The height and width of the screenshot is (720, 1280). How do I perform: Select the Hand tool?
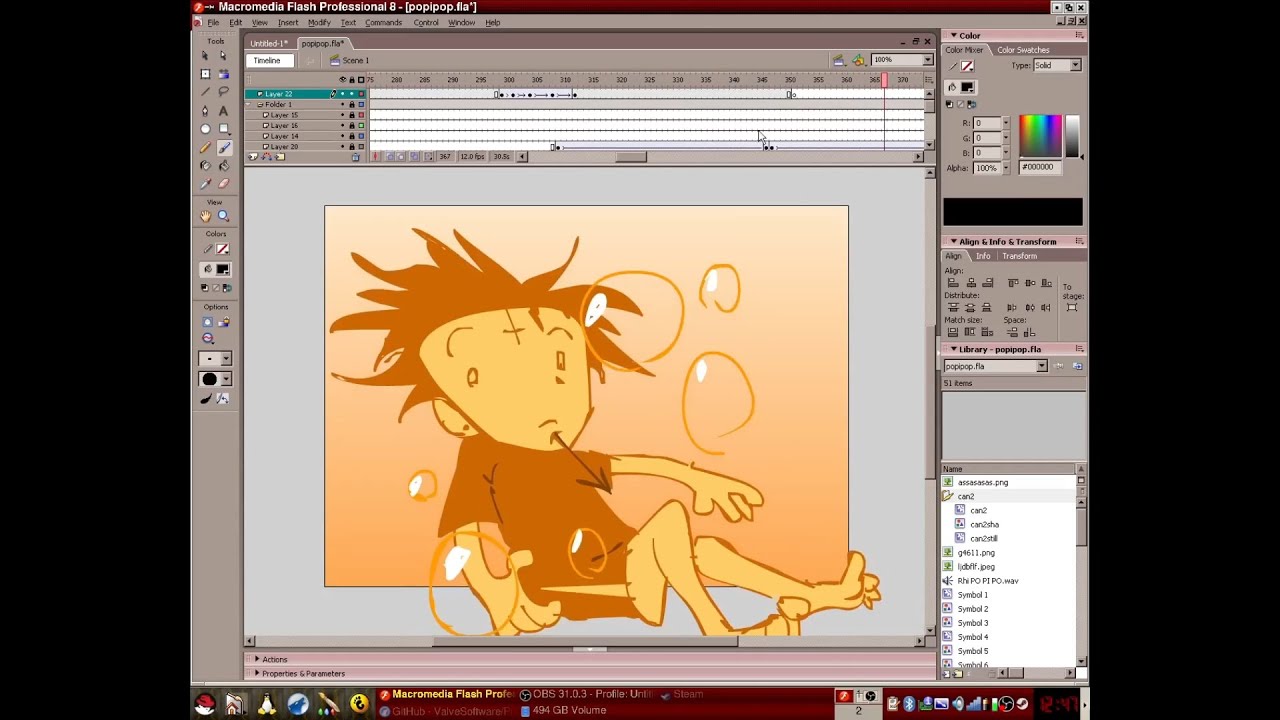point(206,216)
